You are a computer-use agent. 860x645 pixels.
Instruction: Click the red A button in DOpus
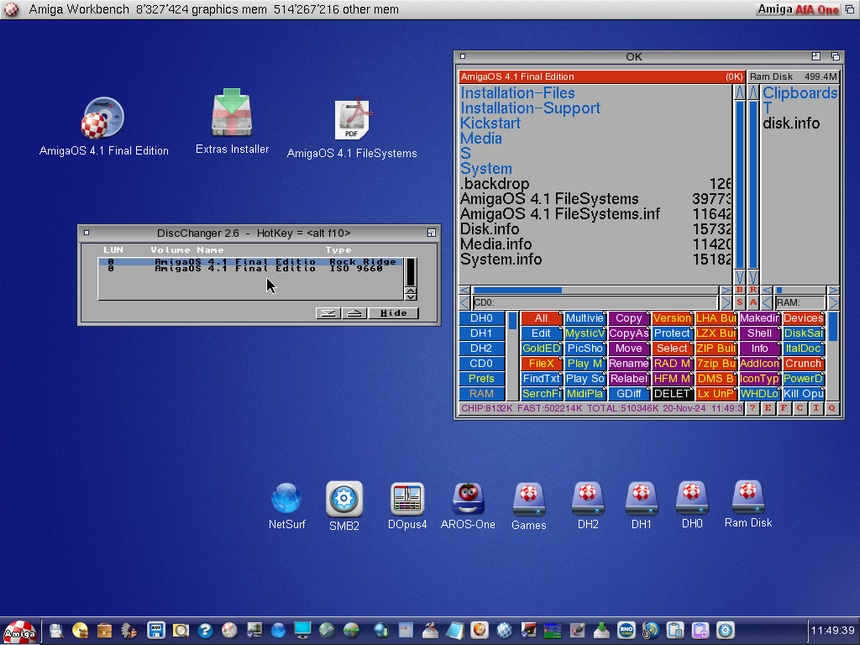tap(753, 302)
